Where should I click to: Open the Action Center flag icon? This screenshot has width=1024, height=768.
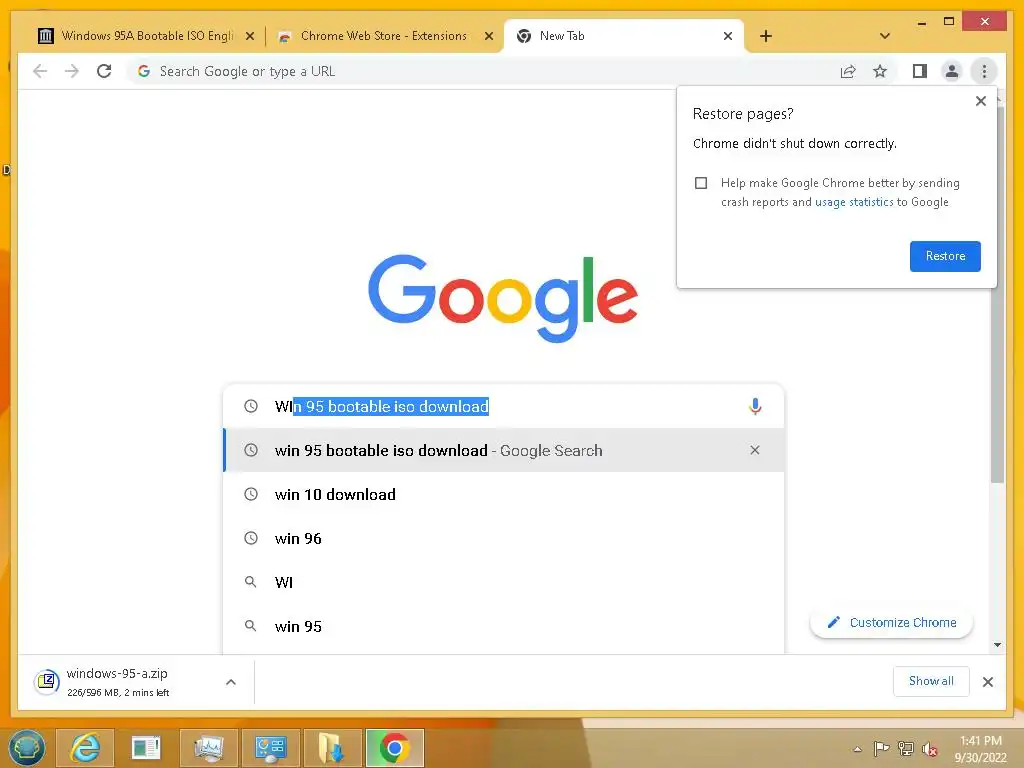tap(881, 748)
